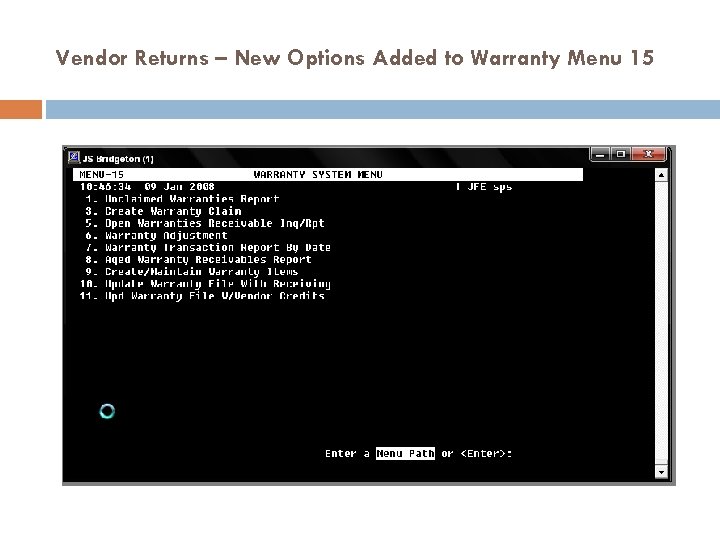Select option 11 Upd Warranty File W/Vendor Credits

pyautogui.click(x=202, y=296)
